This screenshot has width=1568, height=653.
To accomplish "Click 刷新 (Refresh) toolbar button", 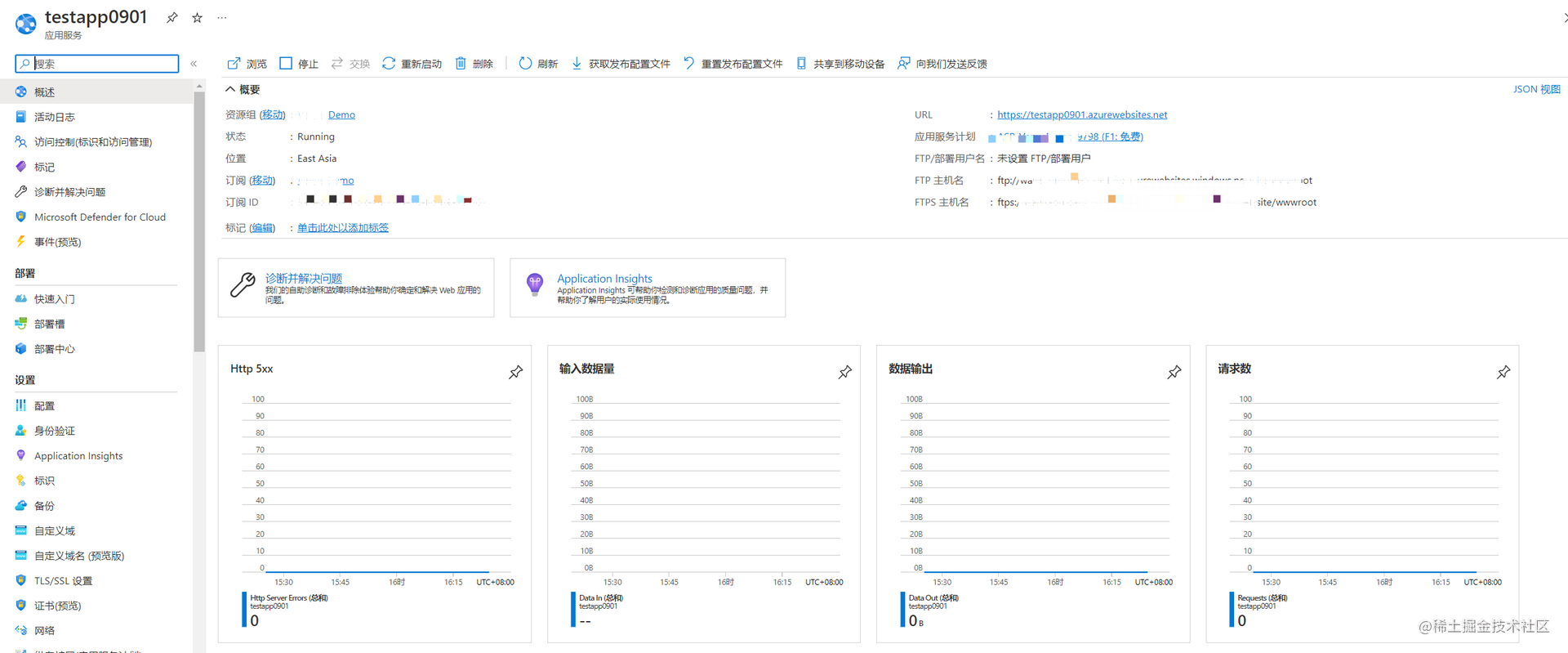I will 538,64.
